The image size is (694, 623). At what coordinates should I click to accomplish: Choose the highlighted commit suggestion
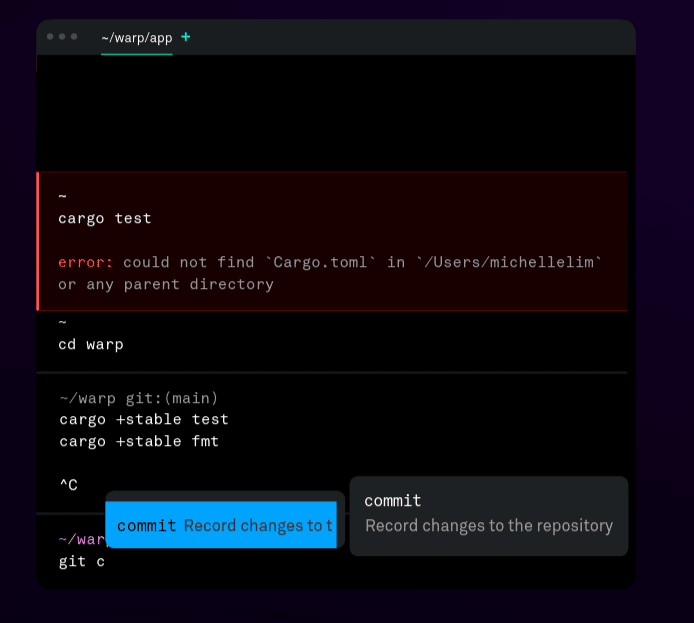221,525
